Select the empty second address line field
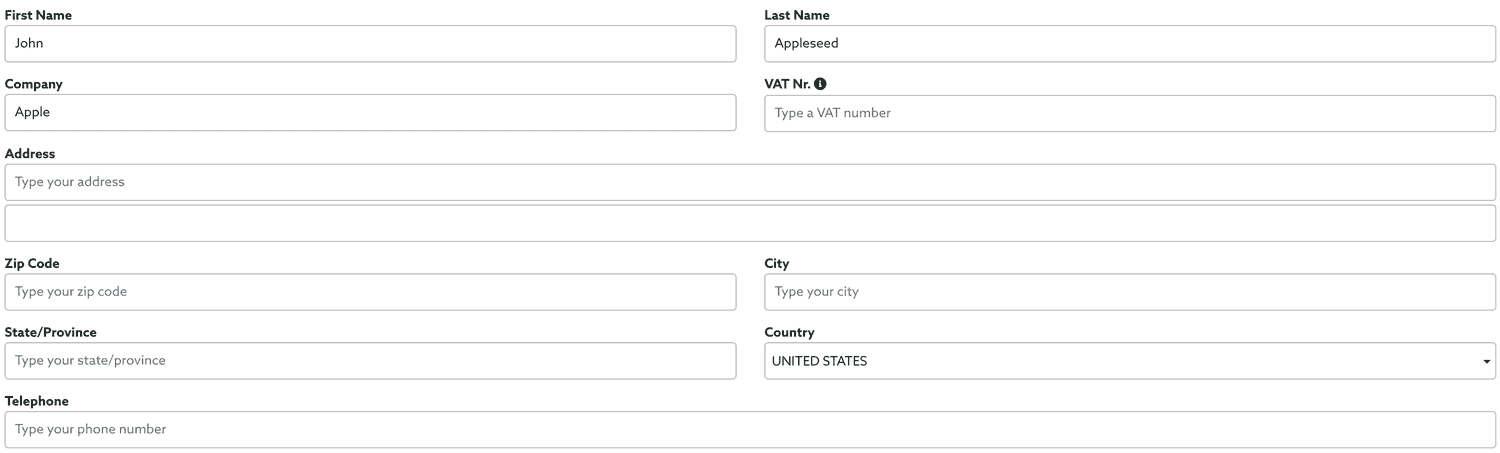Image resolution: width=1500 pixels, height=453 pixels. (750, 223)
